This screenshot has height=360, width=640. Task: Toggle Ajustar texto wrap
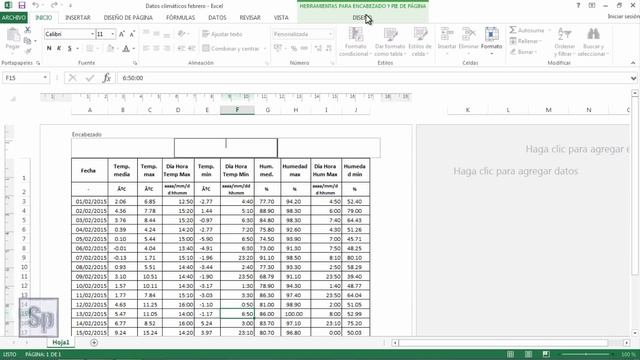[222, 34]
